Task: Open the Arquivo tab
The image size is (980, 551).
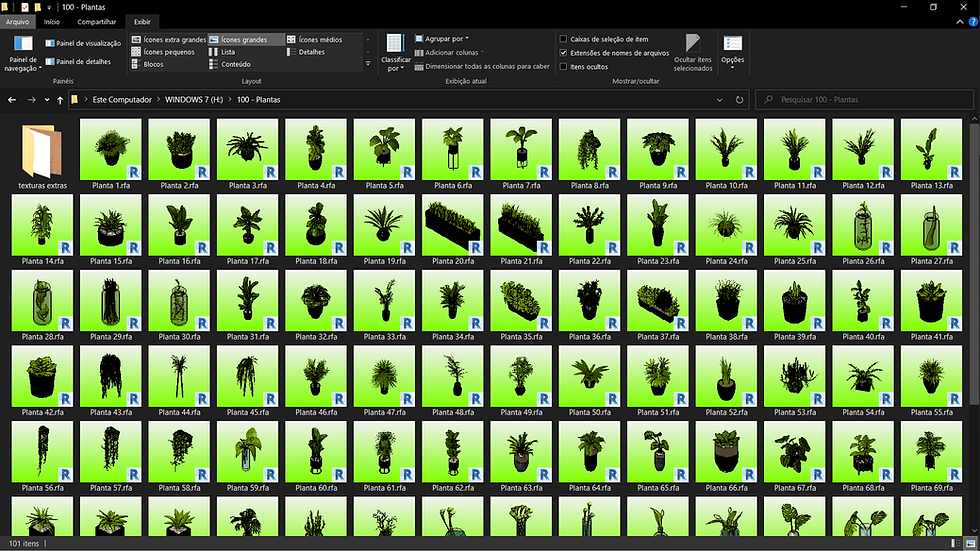Action: (x=18, y=22)
